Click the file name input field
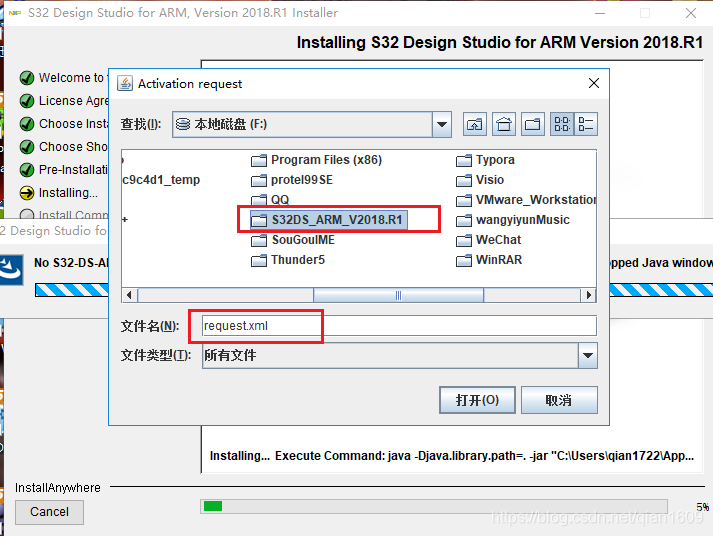This screenshot has height=536, width=713. [398, 326]
